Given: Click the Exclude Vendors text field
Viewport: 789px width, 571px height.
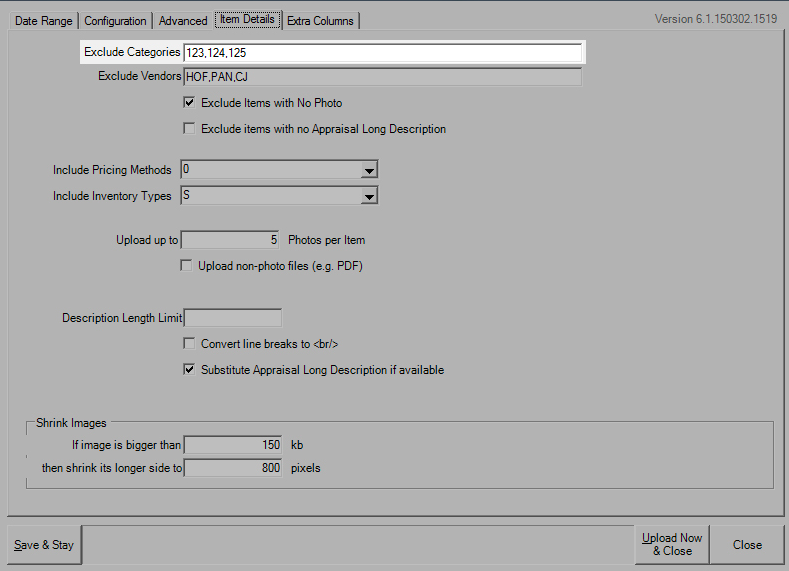Looking at the screenshot, I should [x=382, y=77].
